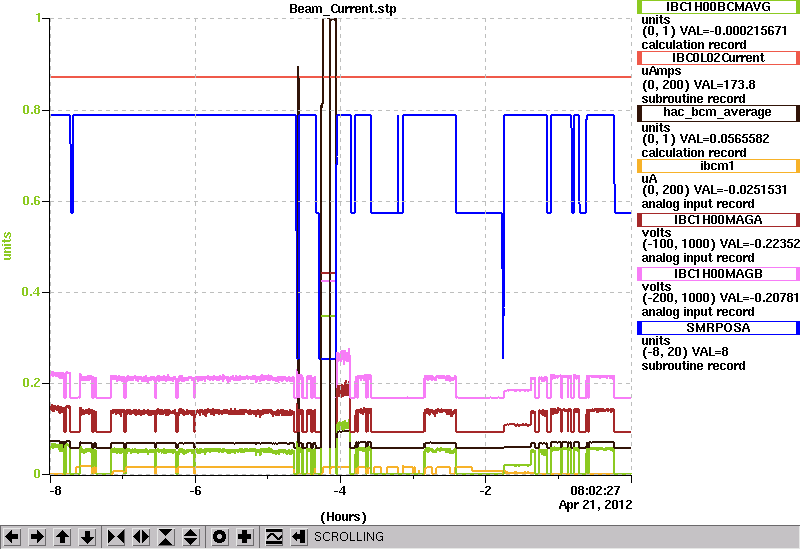Click the subroutine record text under SMRPOSA
This screenshot has height=549, width=800.
click(693, 366)
